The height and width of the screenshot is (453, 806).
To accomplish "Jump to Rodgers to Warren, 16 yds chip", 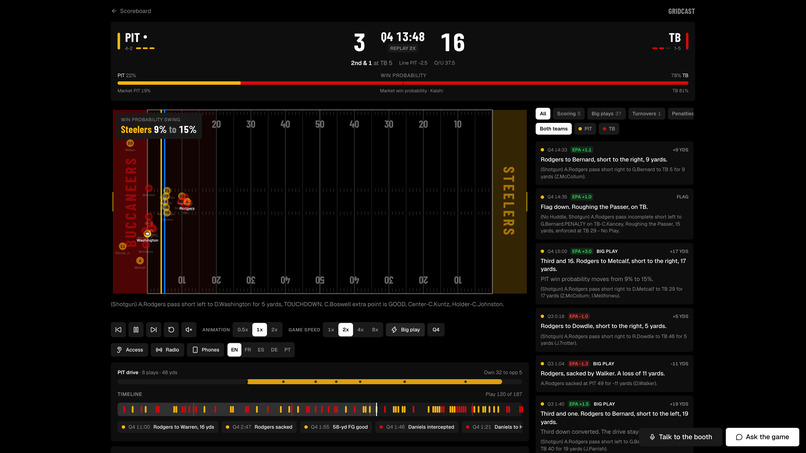I will (168, 427).
